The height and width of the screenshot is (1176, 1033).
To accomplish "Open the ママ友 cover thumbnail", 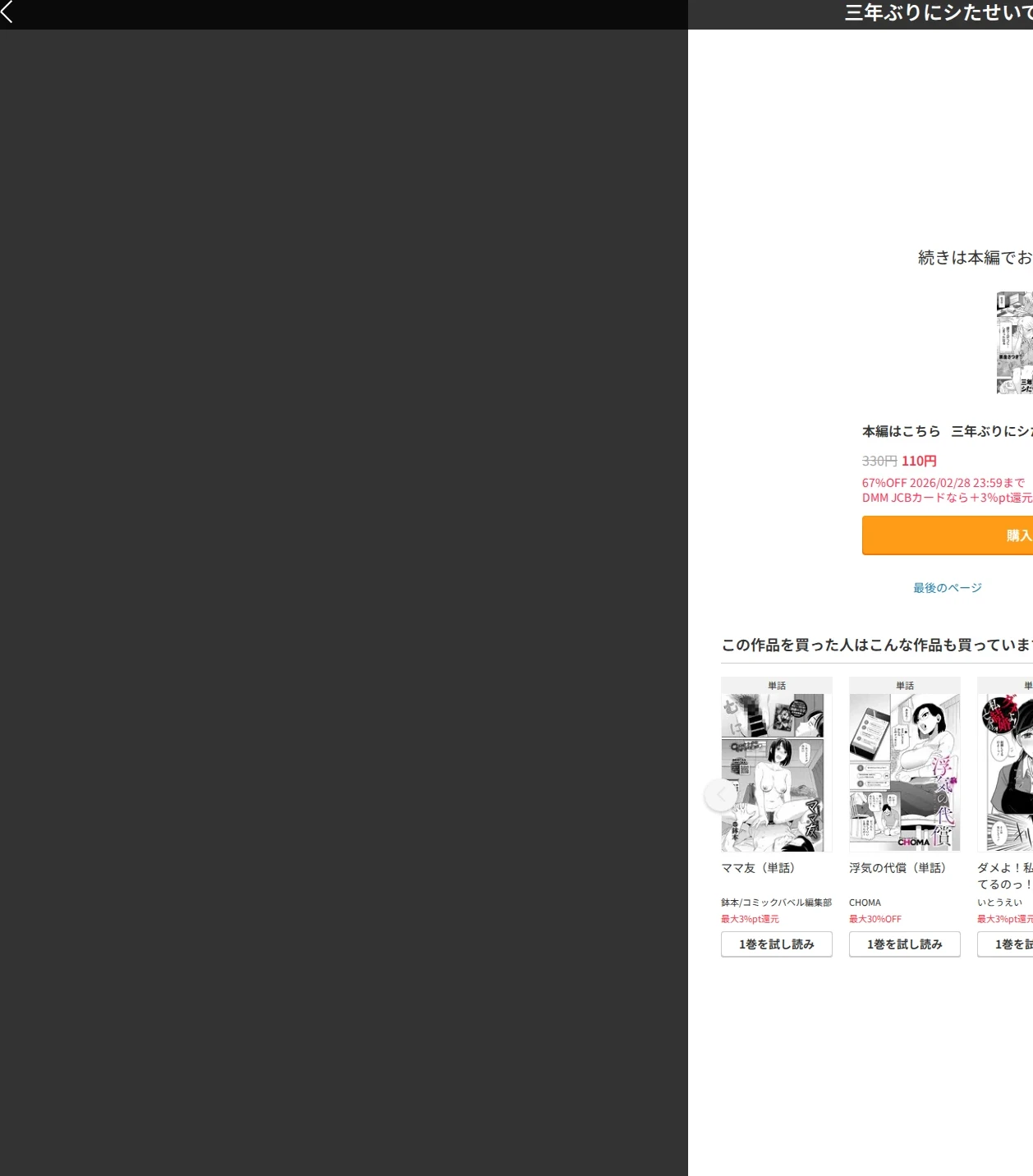I will tap(777, 773).
